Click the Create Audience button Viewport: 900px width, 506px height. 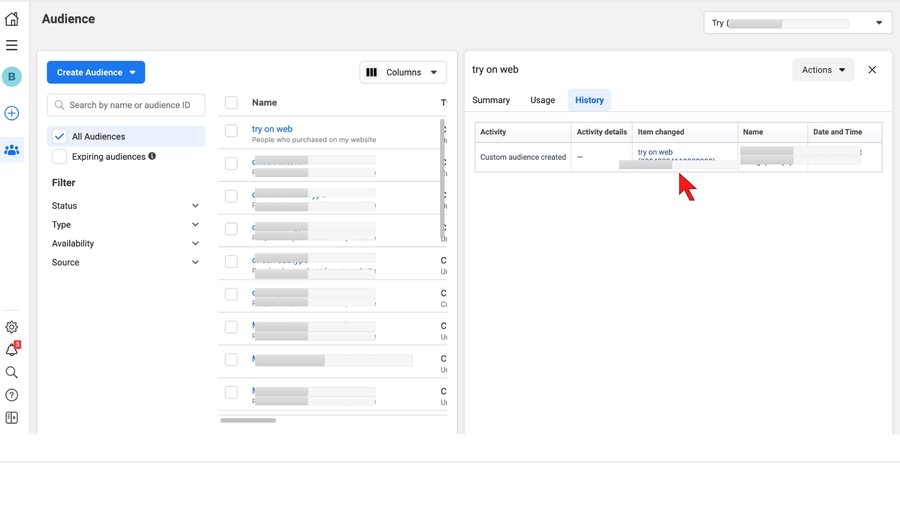click(96, 72)
